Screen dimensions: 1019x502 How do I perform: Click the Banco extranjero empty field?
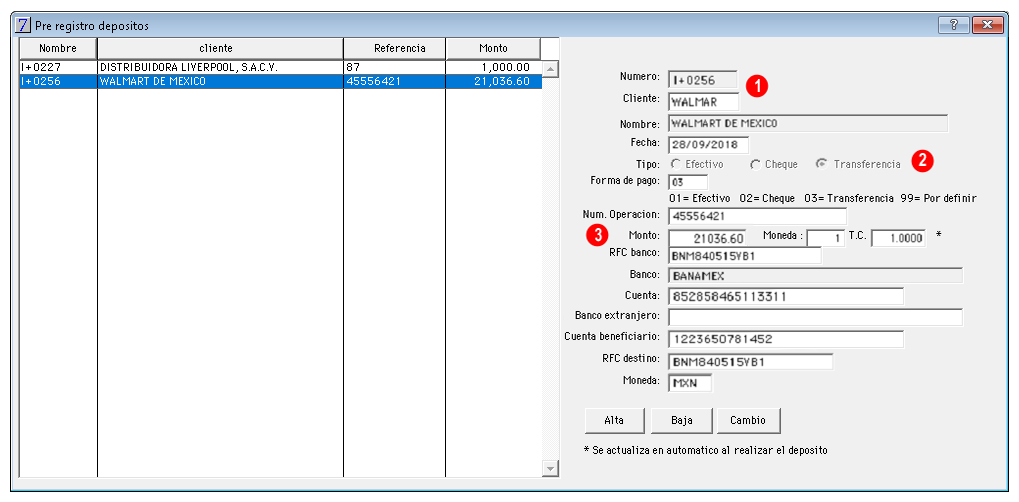pyautogui.click(x=814, y=317)
